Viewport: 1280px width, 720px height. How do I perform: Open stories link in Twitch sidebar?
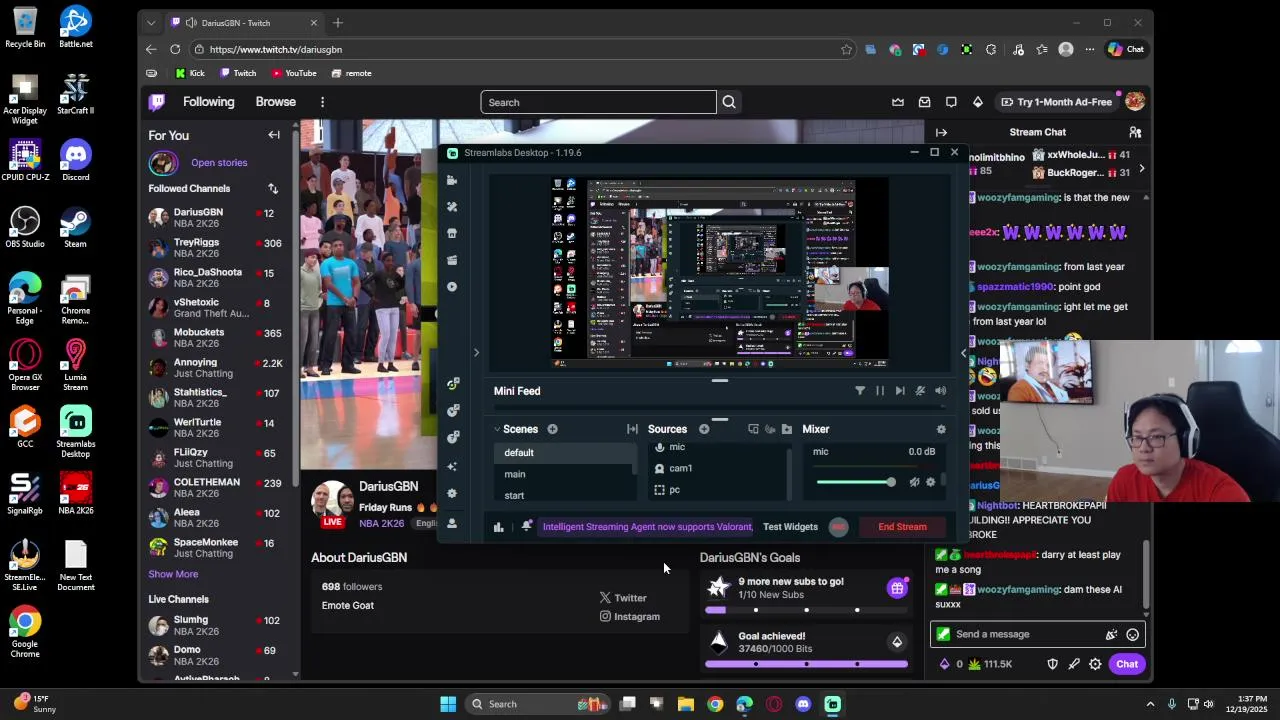tap(219, 163)
